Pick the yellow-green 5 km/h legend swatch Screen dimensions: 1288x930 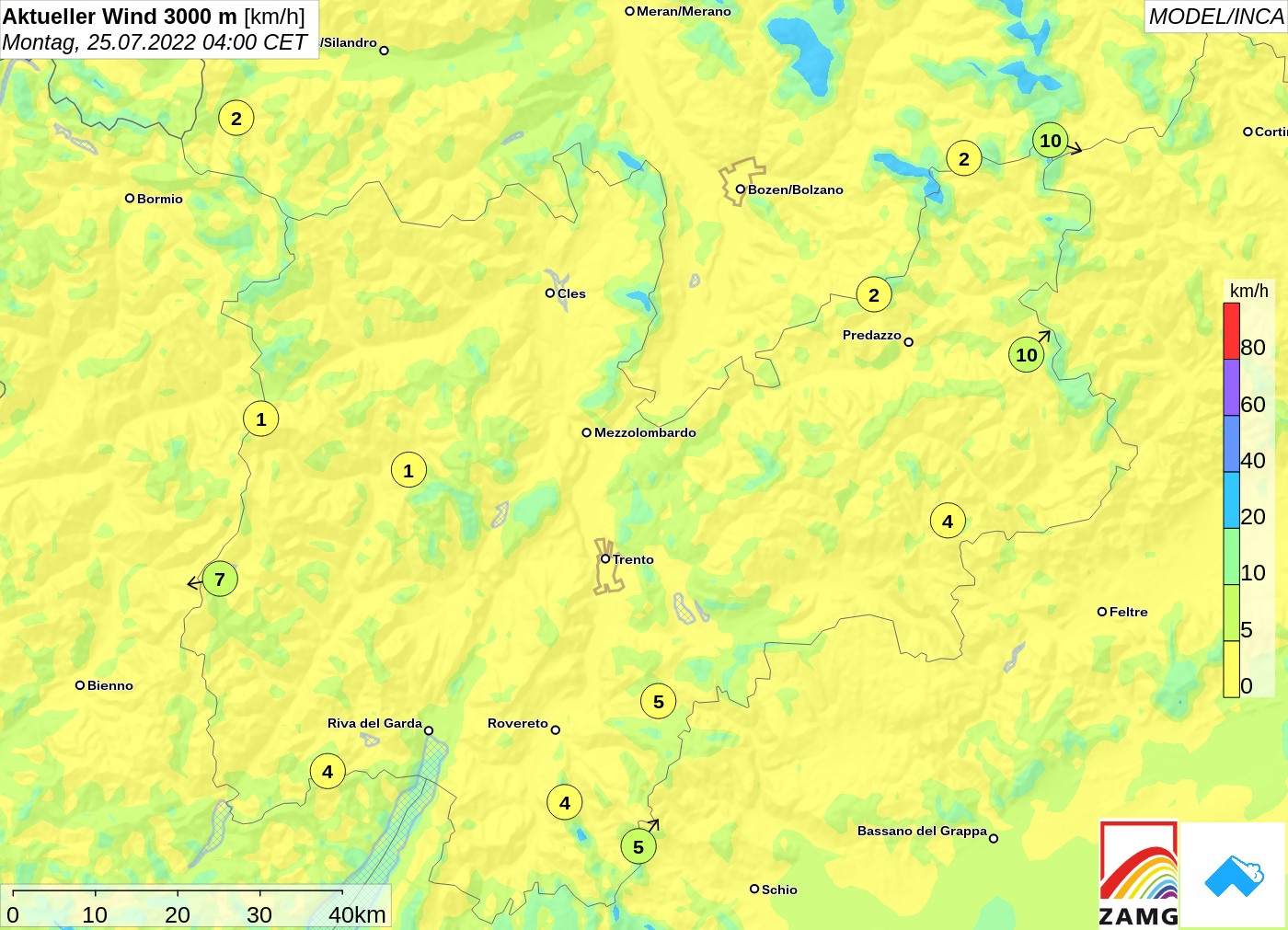tap(1231, 612)
